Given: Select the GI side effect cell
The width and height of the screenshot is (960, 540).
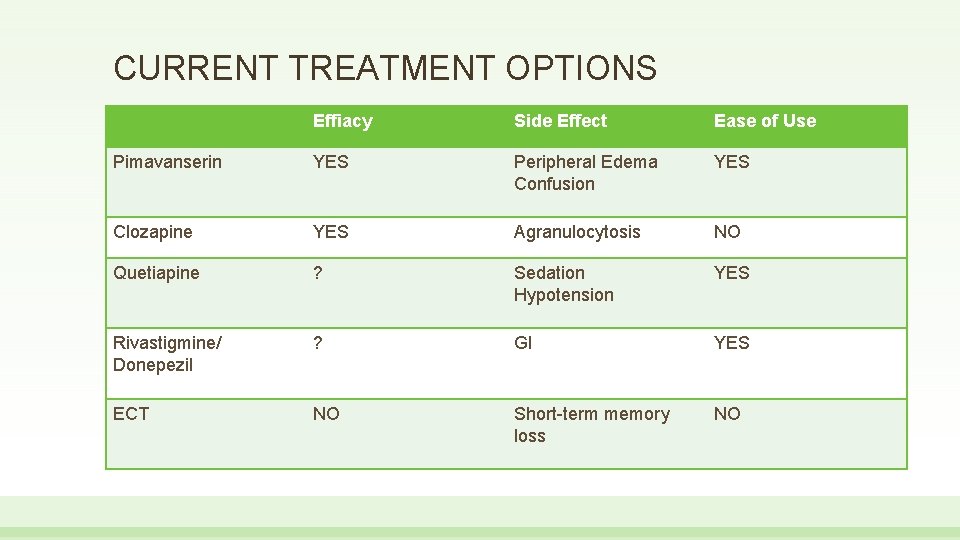Looking at the screenshot, I should pos(523,343).
